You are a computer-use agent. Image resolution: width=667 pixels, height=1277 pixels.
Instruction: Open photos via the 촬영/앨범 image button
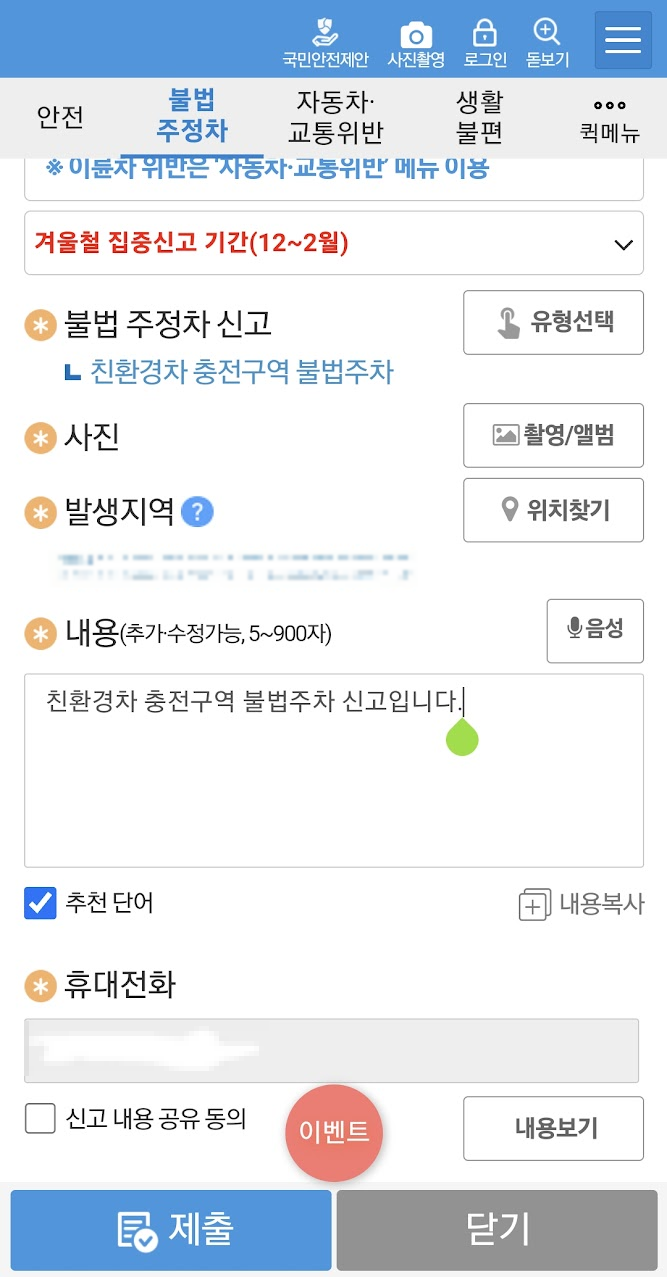tap(553, 435)
